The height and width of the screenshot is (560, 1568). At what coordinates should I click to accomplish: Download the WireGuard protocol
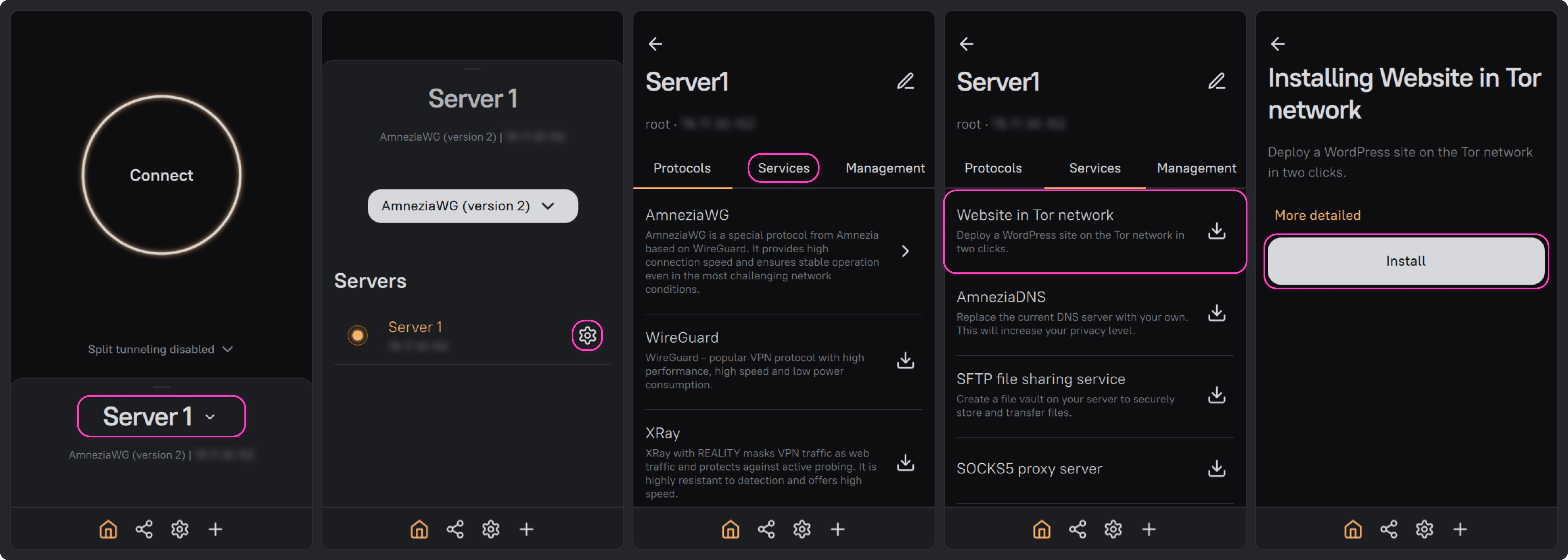pos(906,360)
